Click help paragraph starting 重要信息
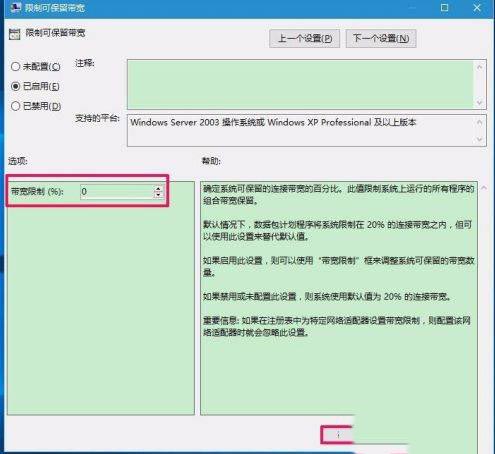Screen dimensions: 495x454 pyautogui.click(x=337, y=327)
